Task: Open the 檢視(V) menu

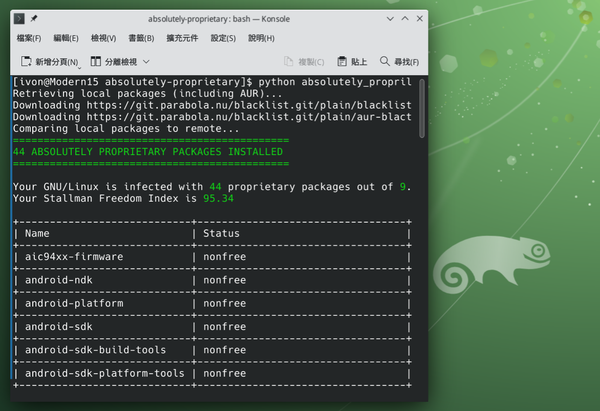Action: click(x=103, y=38)
